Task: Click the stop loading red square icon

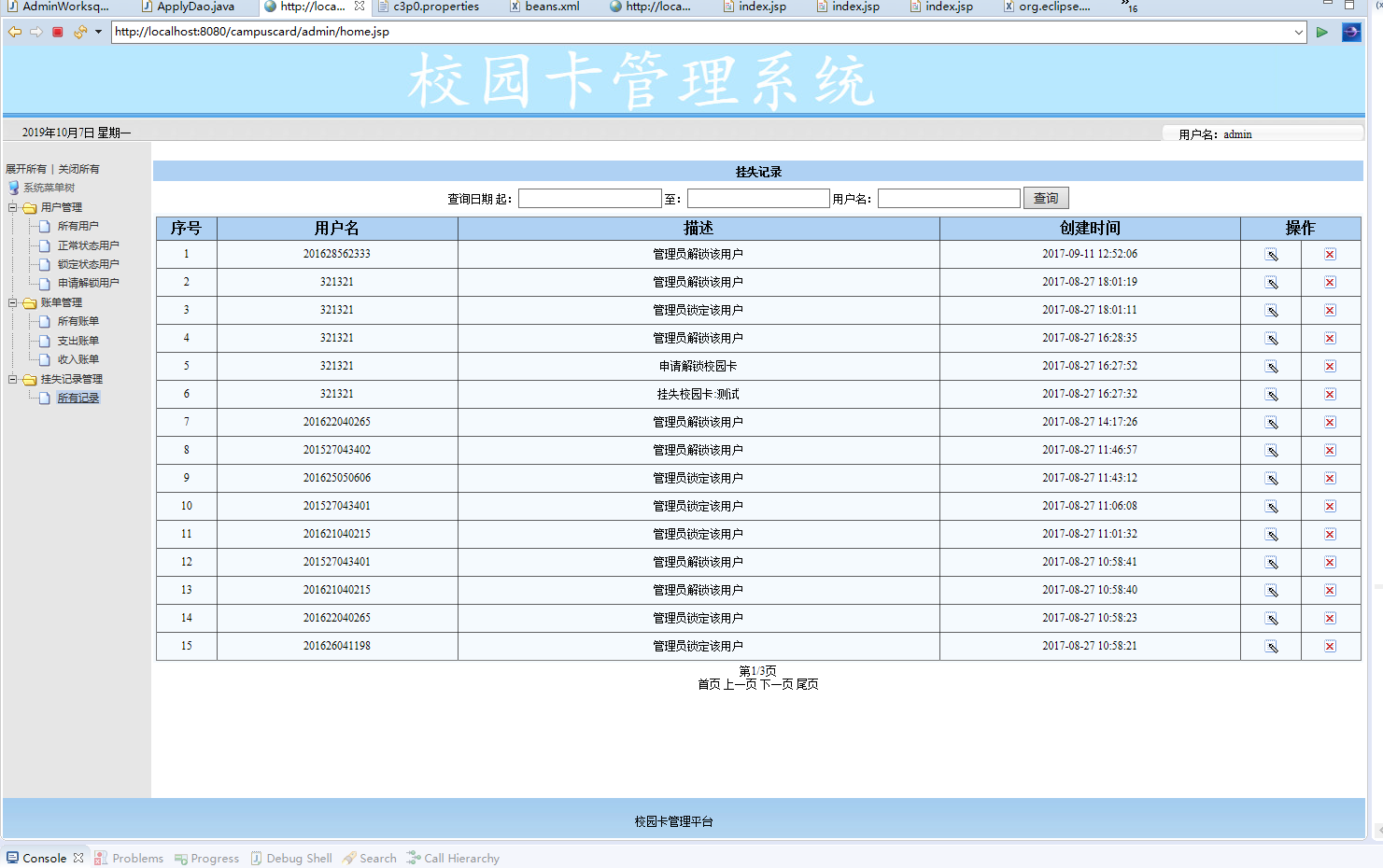Action: [x=57, y=32]
